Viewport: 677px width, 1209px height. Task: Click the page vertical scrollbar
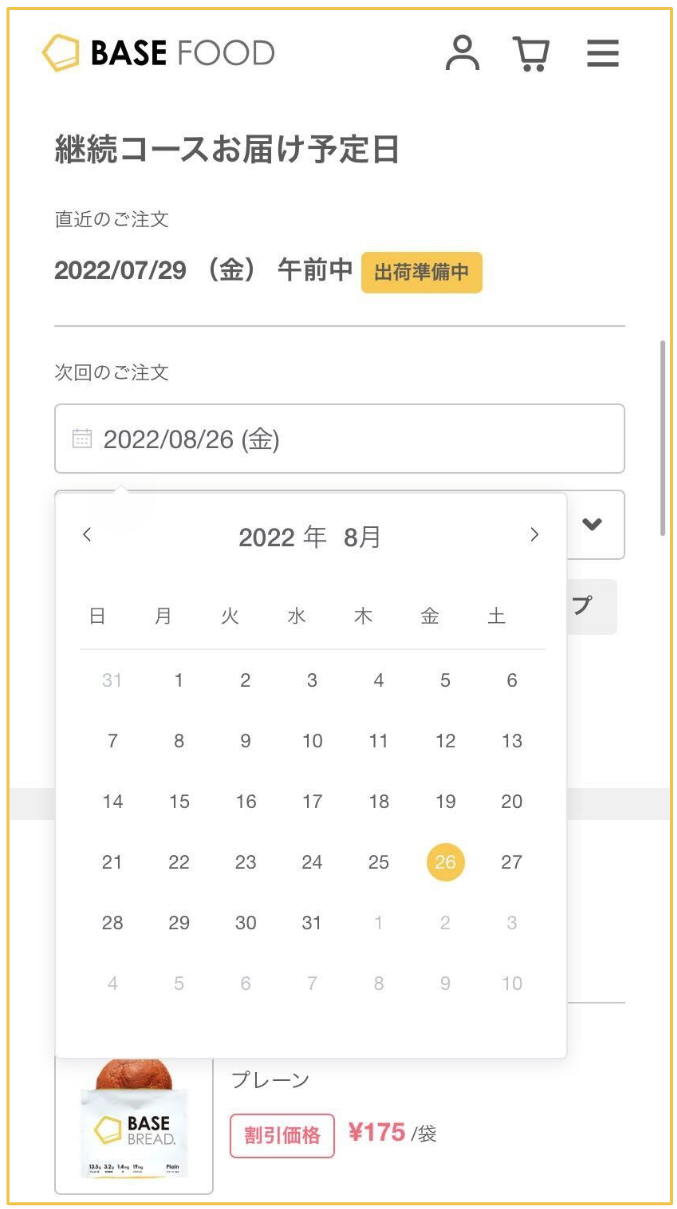click(x=662, y=438)
